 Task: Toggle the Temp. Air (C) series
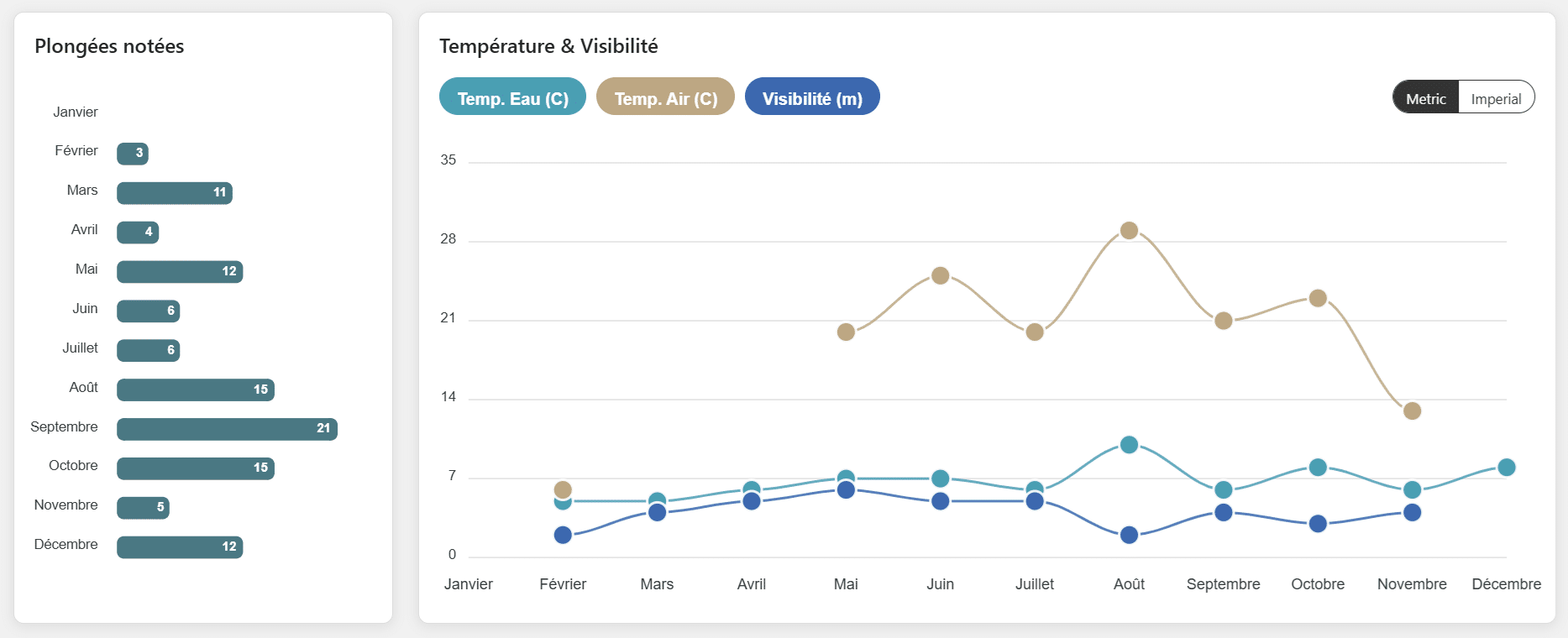point(665,97)
